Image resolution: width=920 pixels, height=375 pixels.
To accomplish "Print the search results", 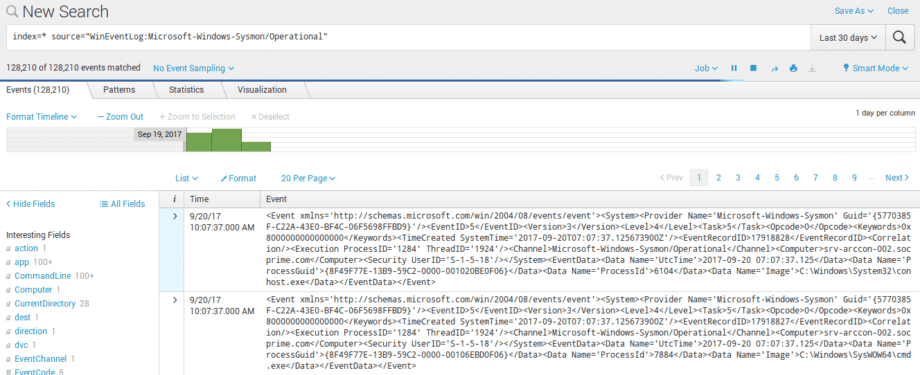I will [793, 68].
